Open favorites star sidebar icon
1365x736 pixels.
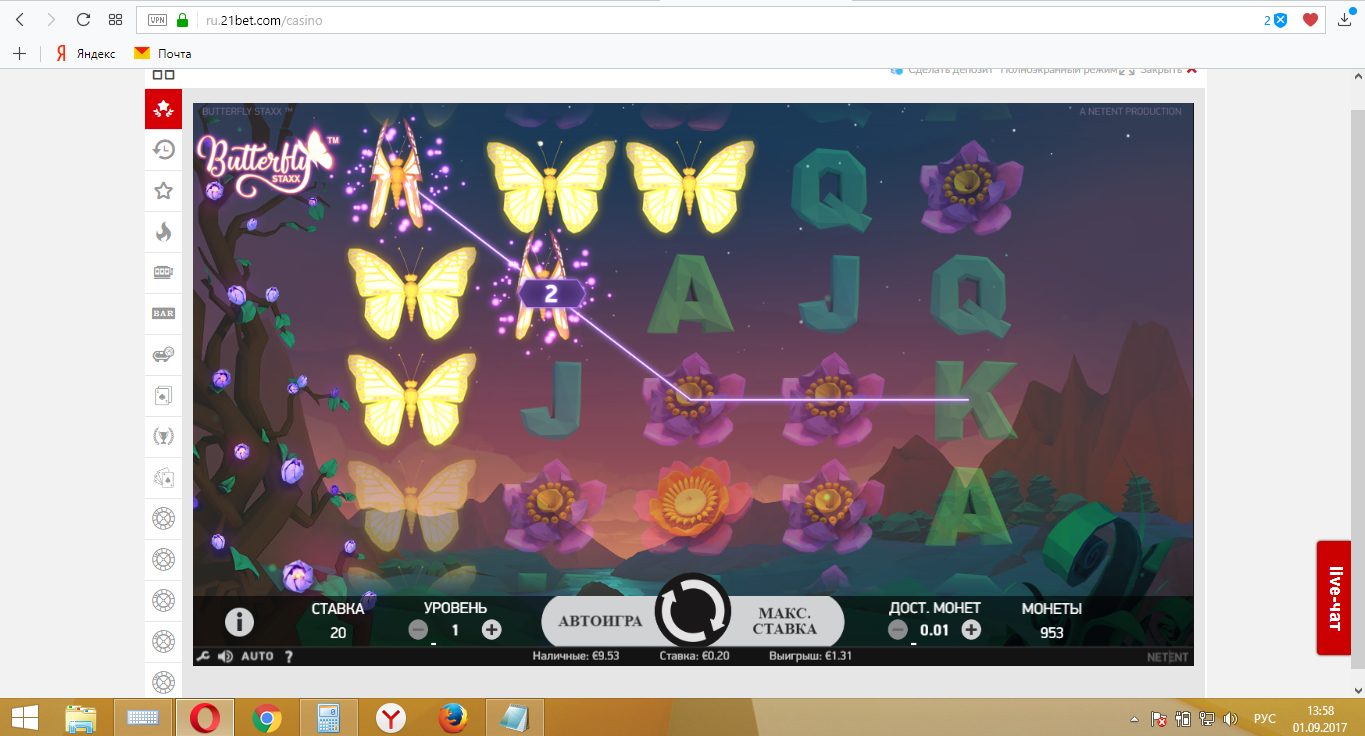163,191
